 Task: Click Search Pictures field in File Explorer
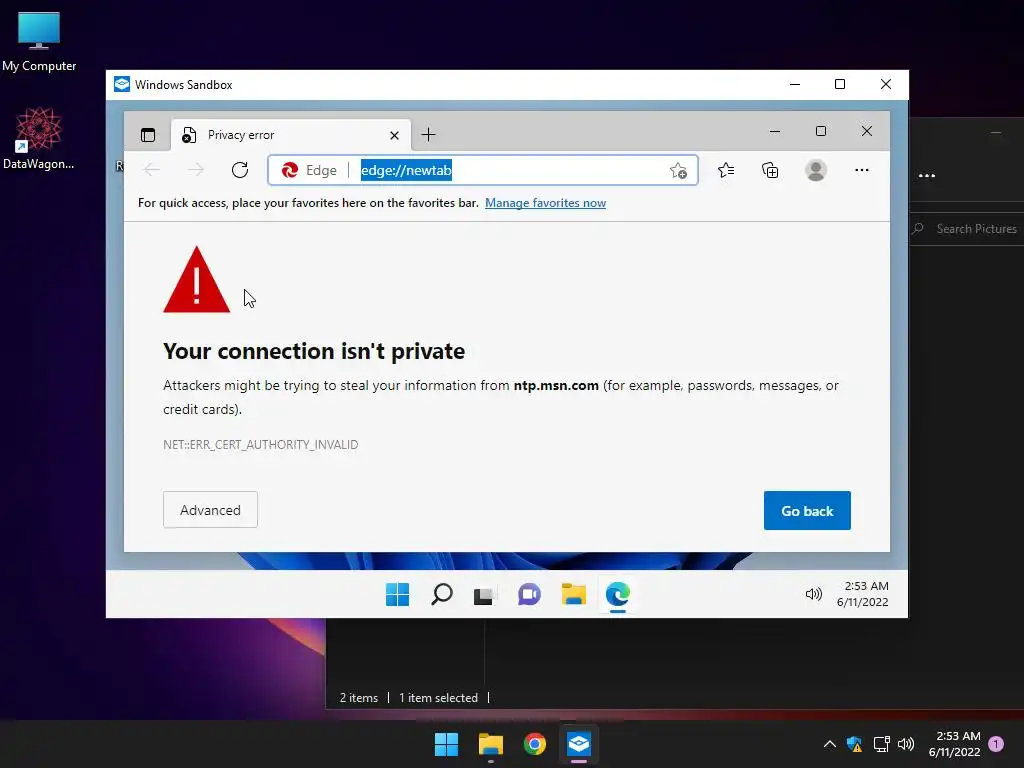point(968,229)
